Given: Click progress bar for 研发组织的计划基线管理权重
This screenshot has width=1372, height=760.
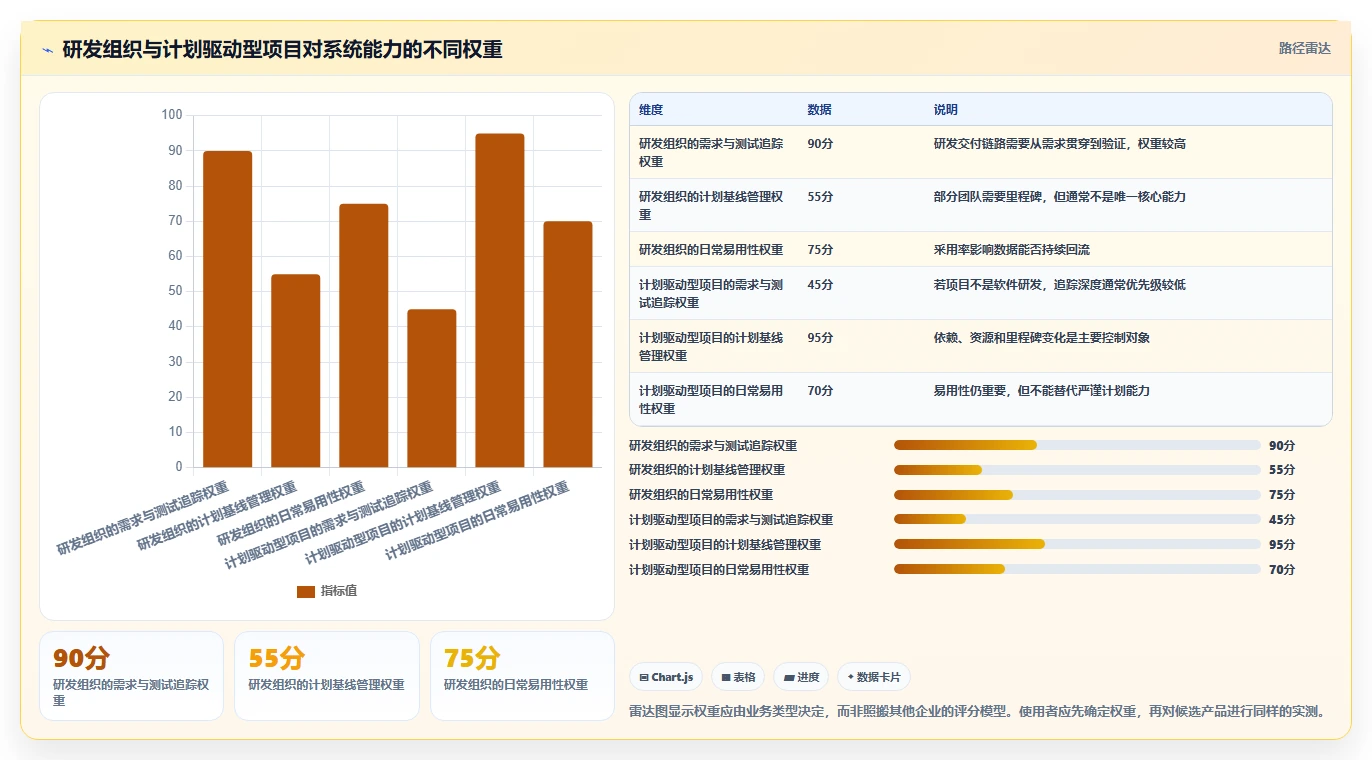Looking at the screenshot, I should click(x=1077, y=470).
